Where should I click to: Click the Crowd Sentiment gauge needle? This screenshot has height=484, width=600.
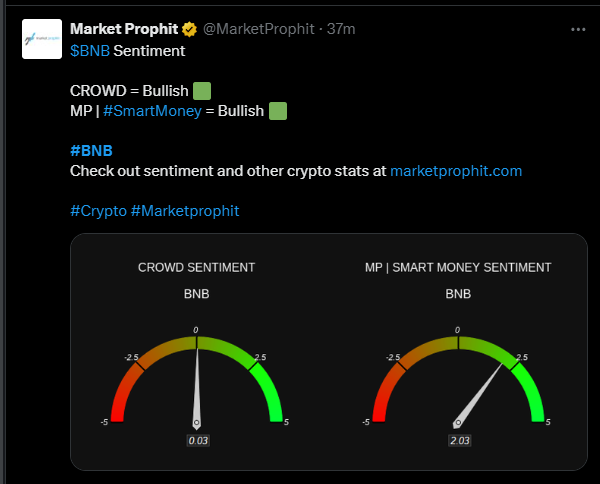[x=196, y=385]
